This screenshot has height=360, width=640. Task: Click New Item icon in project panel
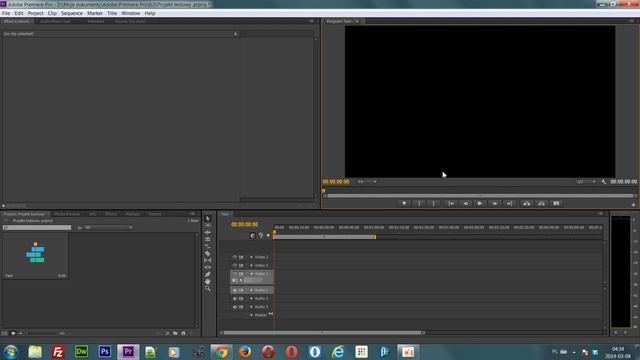tap(183, 333)
